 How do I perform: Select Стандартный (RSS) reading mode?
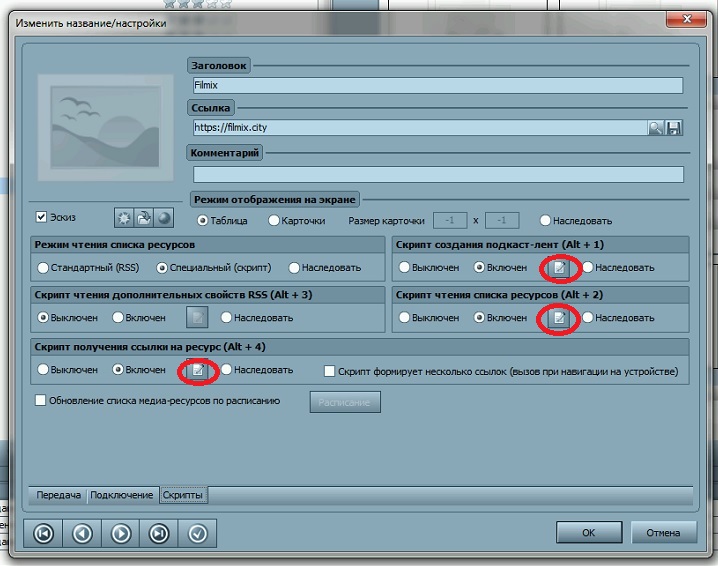pyautogui.click(x=43, y=268)
